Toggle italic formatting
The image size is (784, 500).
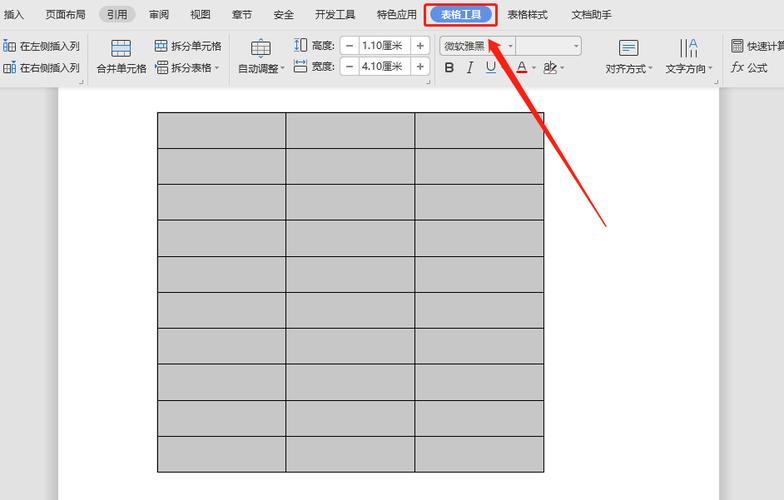point(470,68)
